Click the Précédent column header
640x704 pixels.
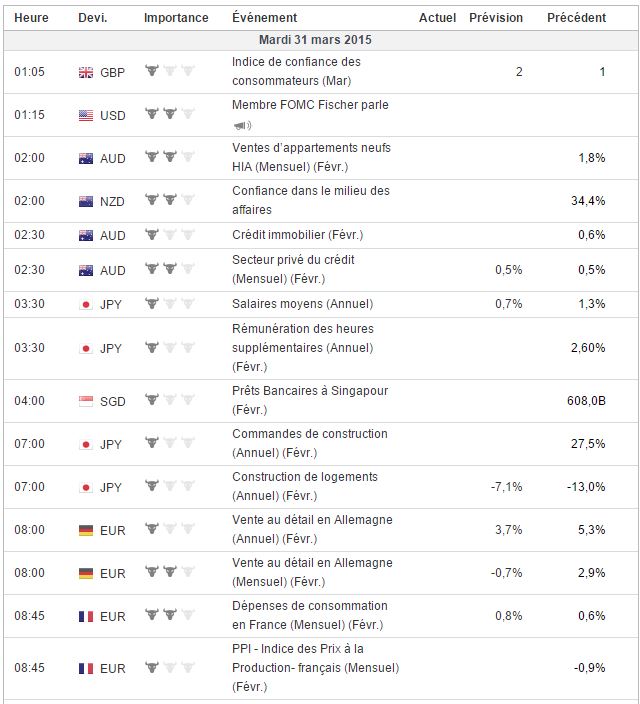pos(576,18)
